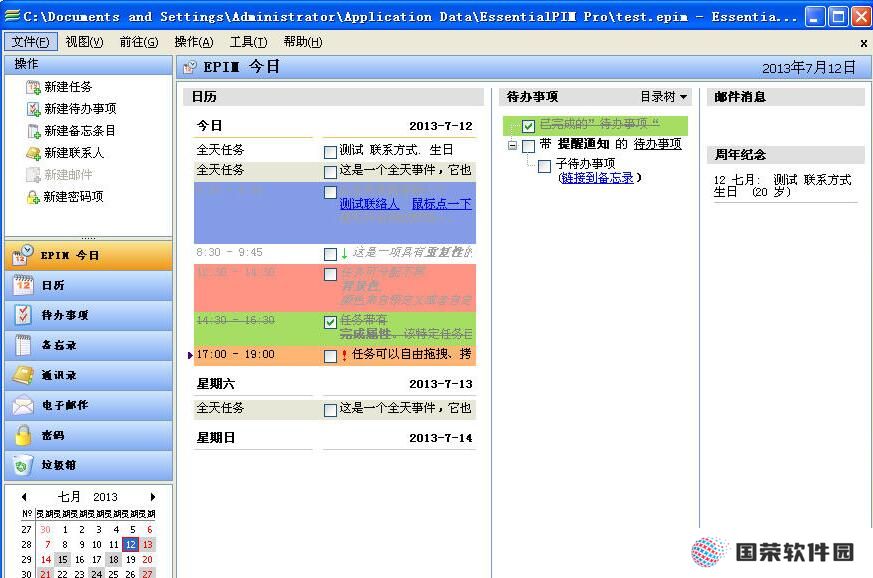Open 垃圾箱 recycle bin icon
This screenshot has width=873, height=578.
(x=22, y=465)
